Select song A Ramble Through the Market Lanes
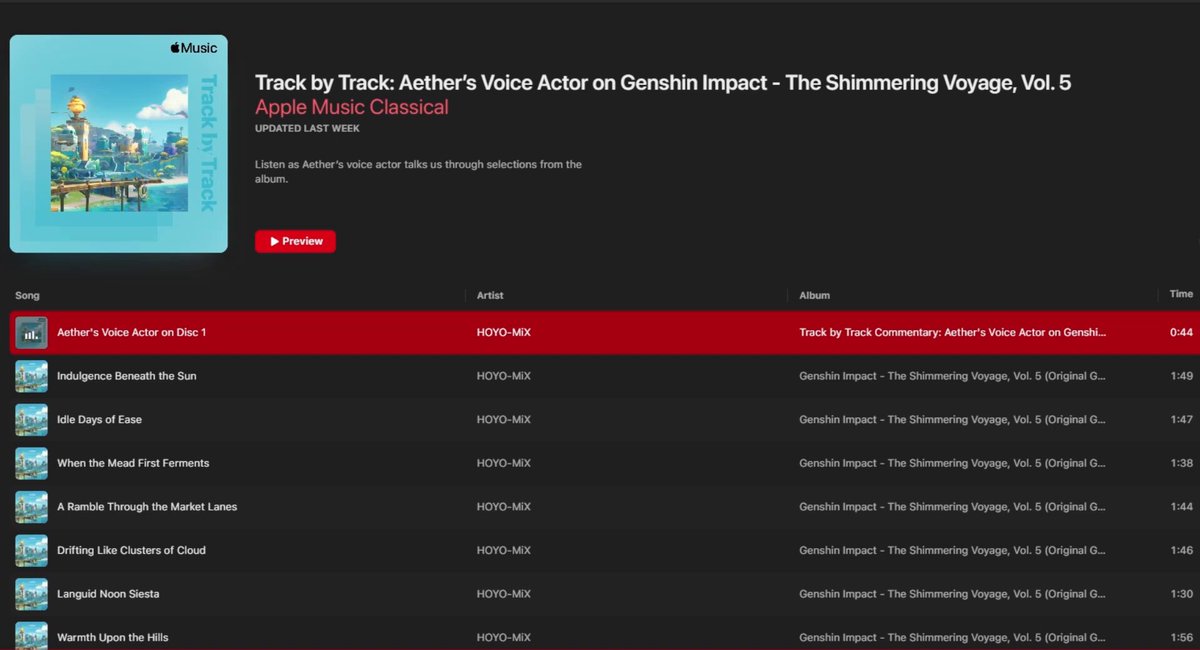 147,507
